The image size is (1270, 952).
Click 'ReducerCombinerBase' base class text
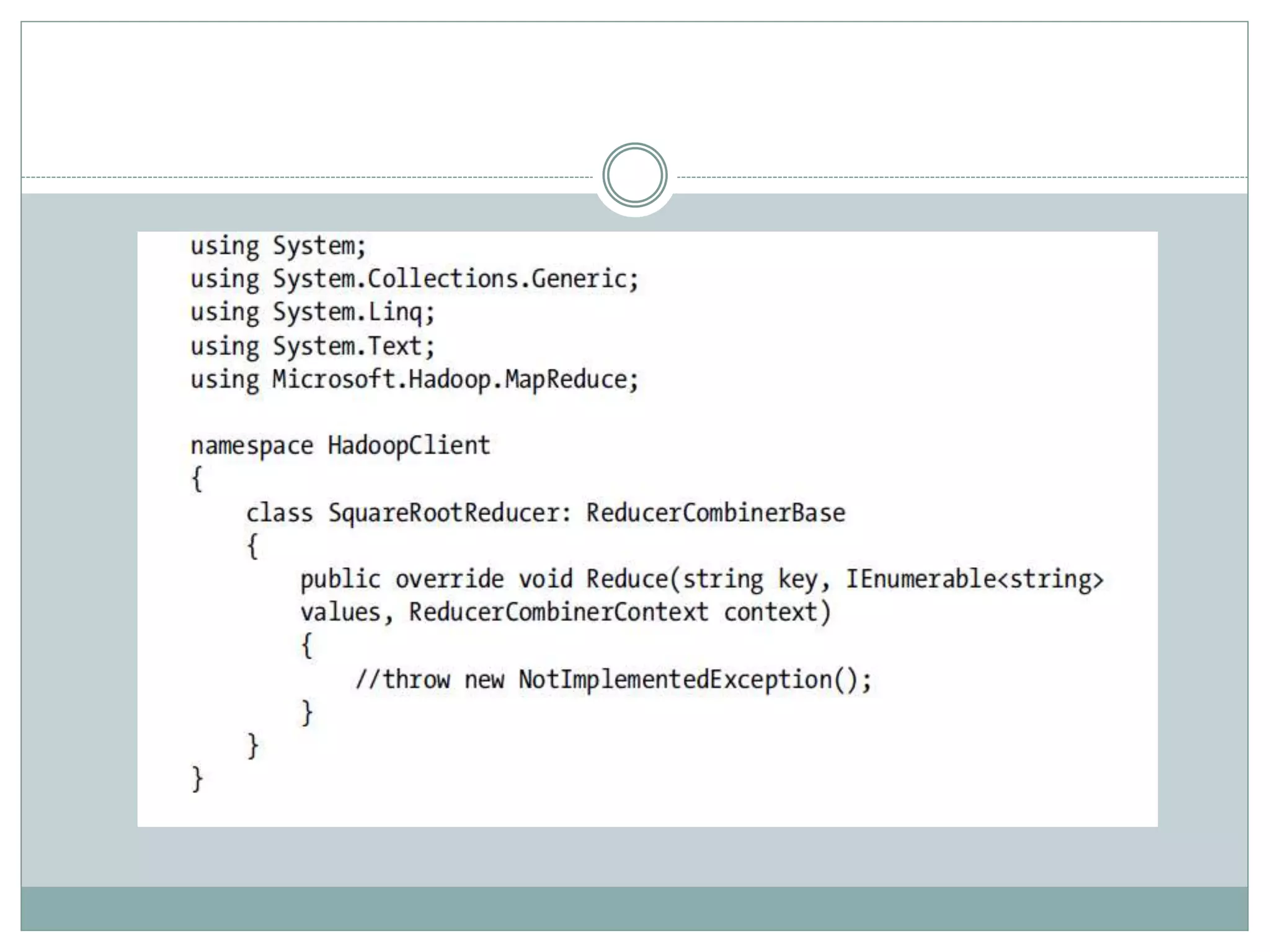click(x=716, y=513)
